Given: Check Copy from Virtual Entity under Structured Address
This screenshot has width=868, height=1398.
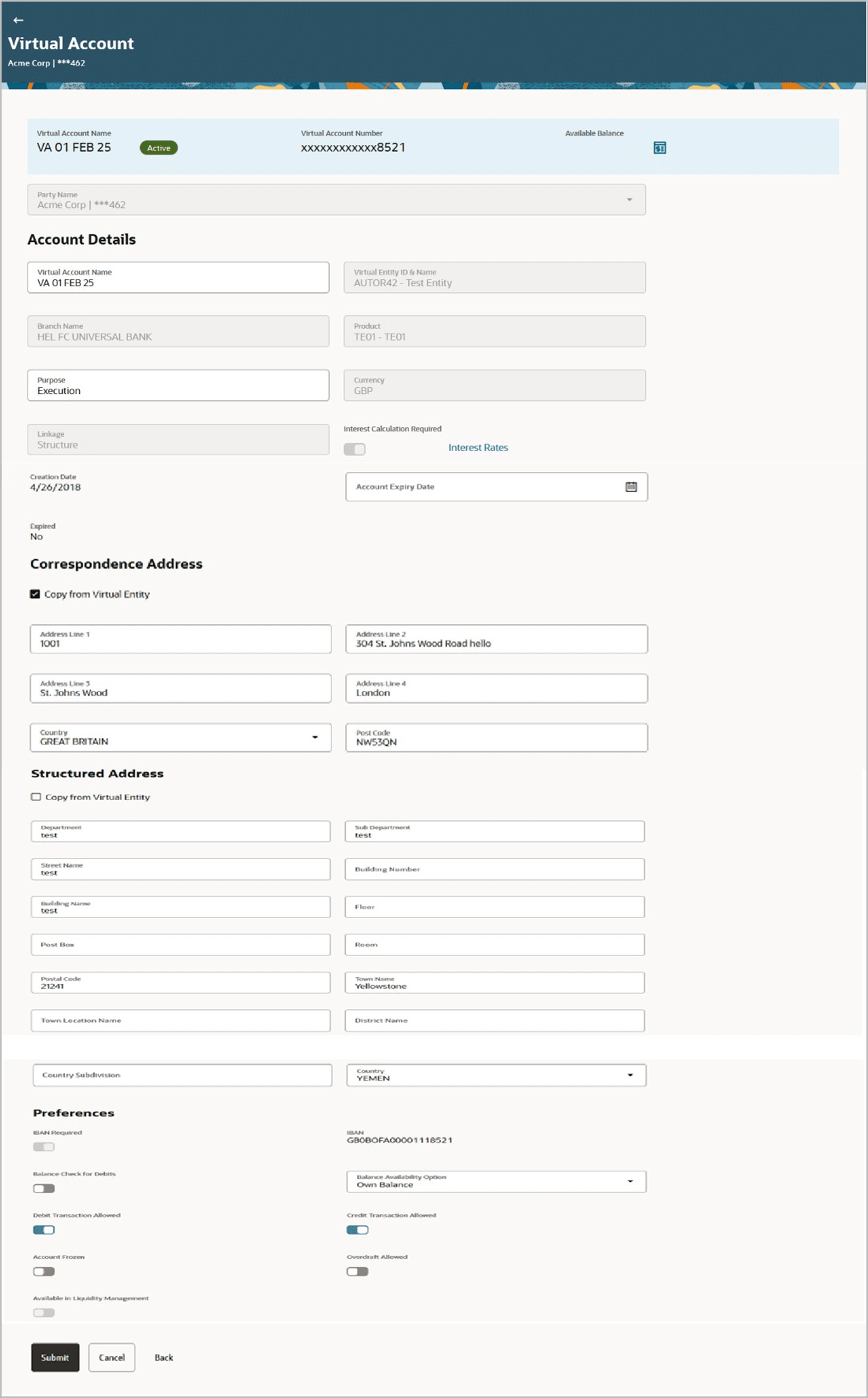Looking at the screenshot, I should [x=36, y=797].
